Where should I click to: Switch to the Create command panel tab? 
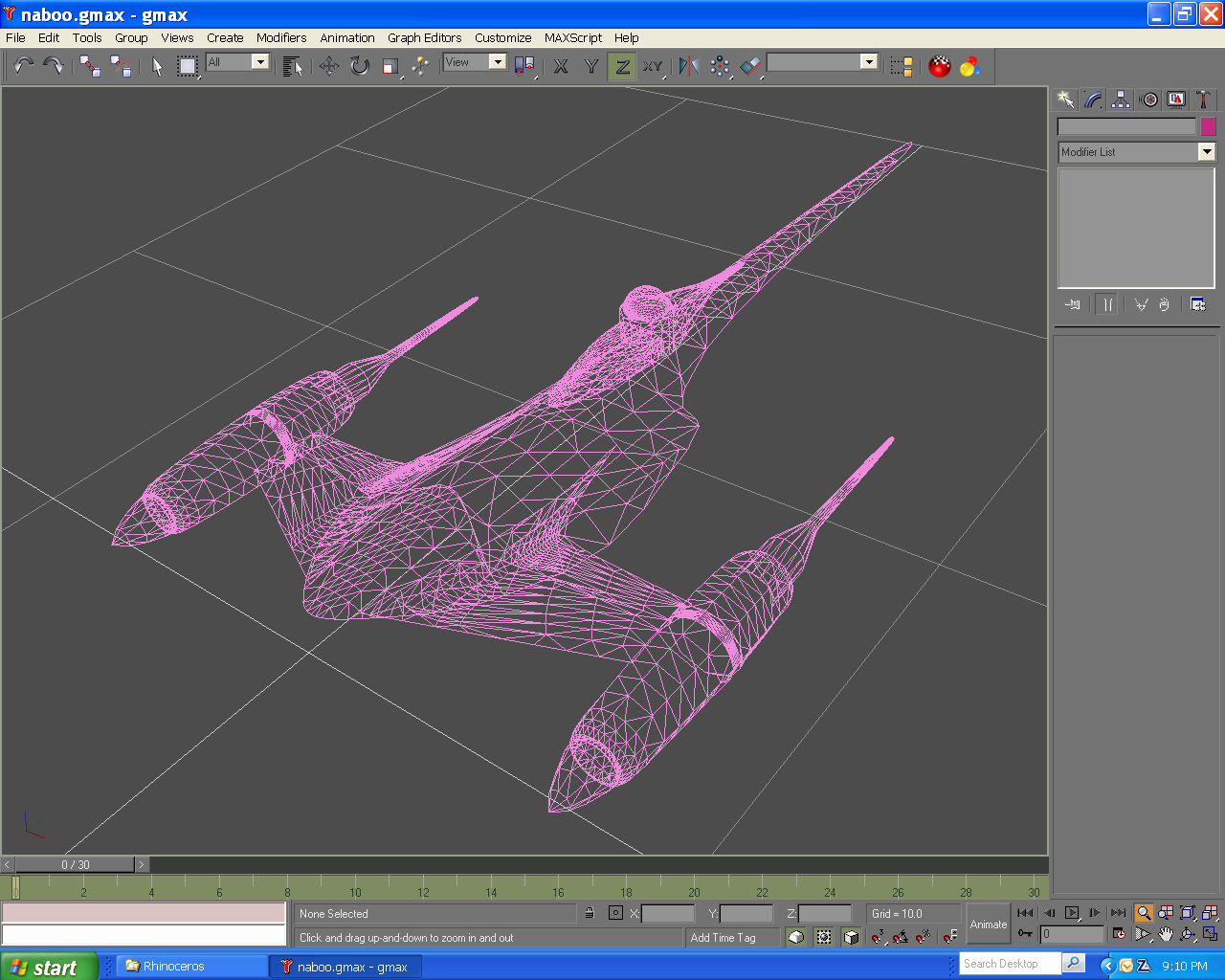[x=1066, y=100]
